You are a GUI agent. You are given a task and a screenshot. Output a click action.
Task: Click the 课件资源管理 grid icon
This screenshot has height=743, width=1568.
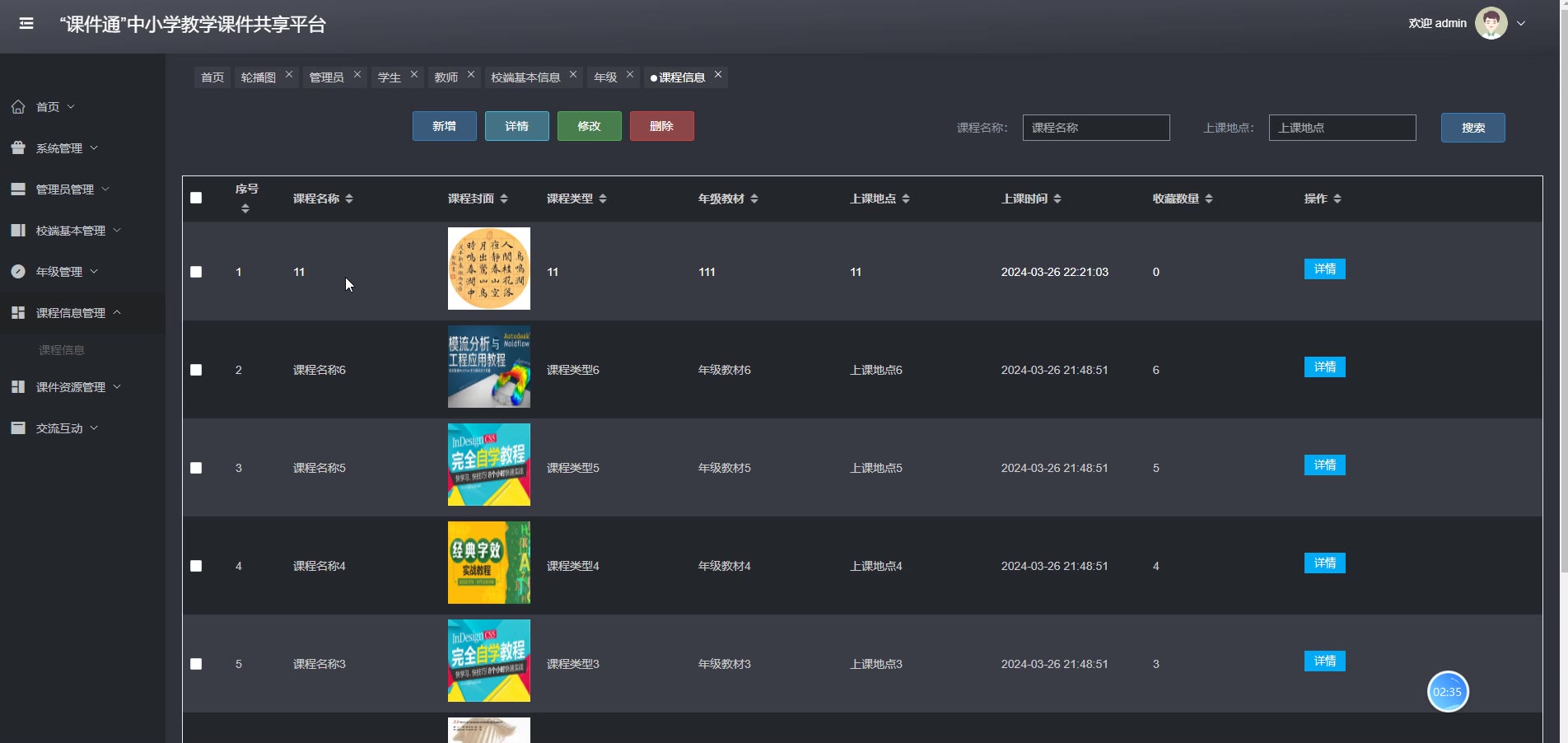(18, 386)
